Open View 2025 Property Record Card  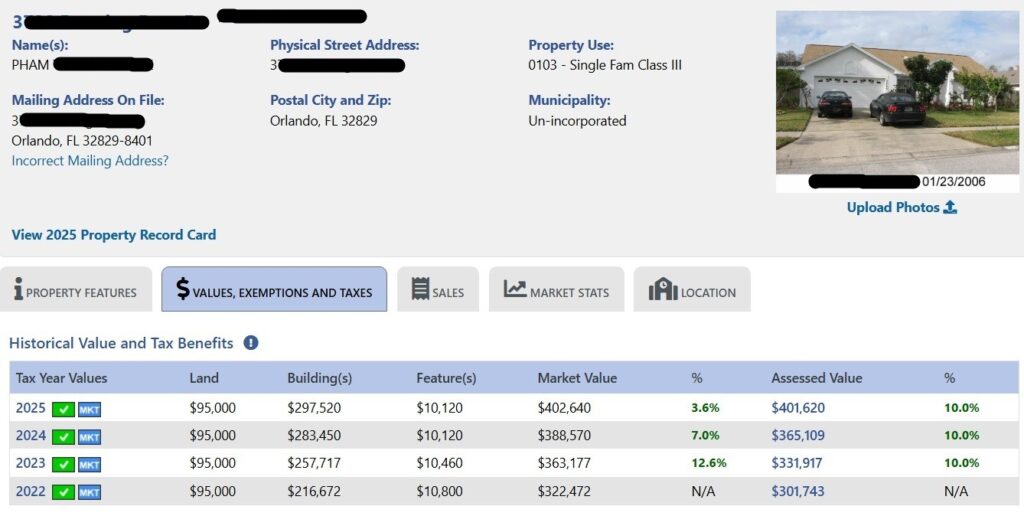[x=114, y=235]
